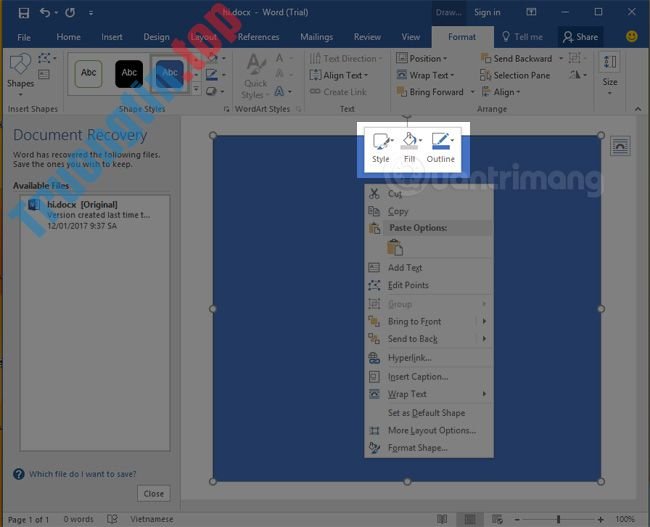This screenshot has width=650, height=527.
Task: Click the Shape Effects icon in the ribbon
Action: point(211,91)
